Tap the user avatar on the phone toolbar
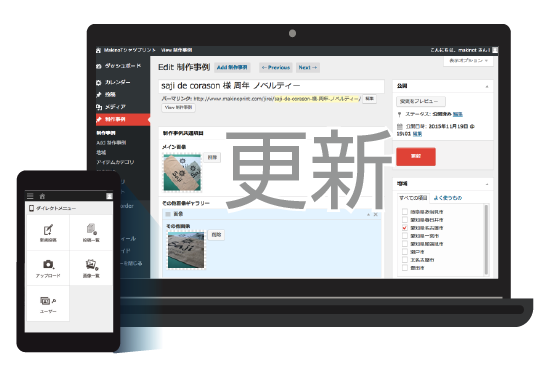553x374 pixels. tap(109, 196)
